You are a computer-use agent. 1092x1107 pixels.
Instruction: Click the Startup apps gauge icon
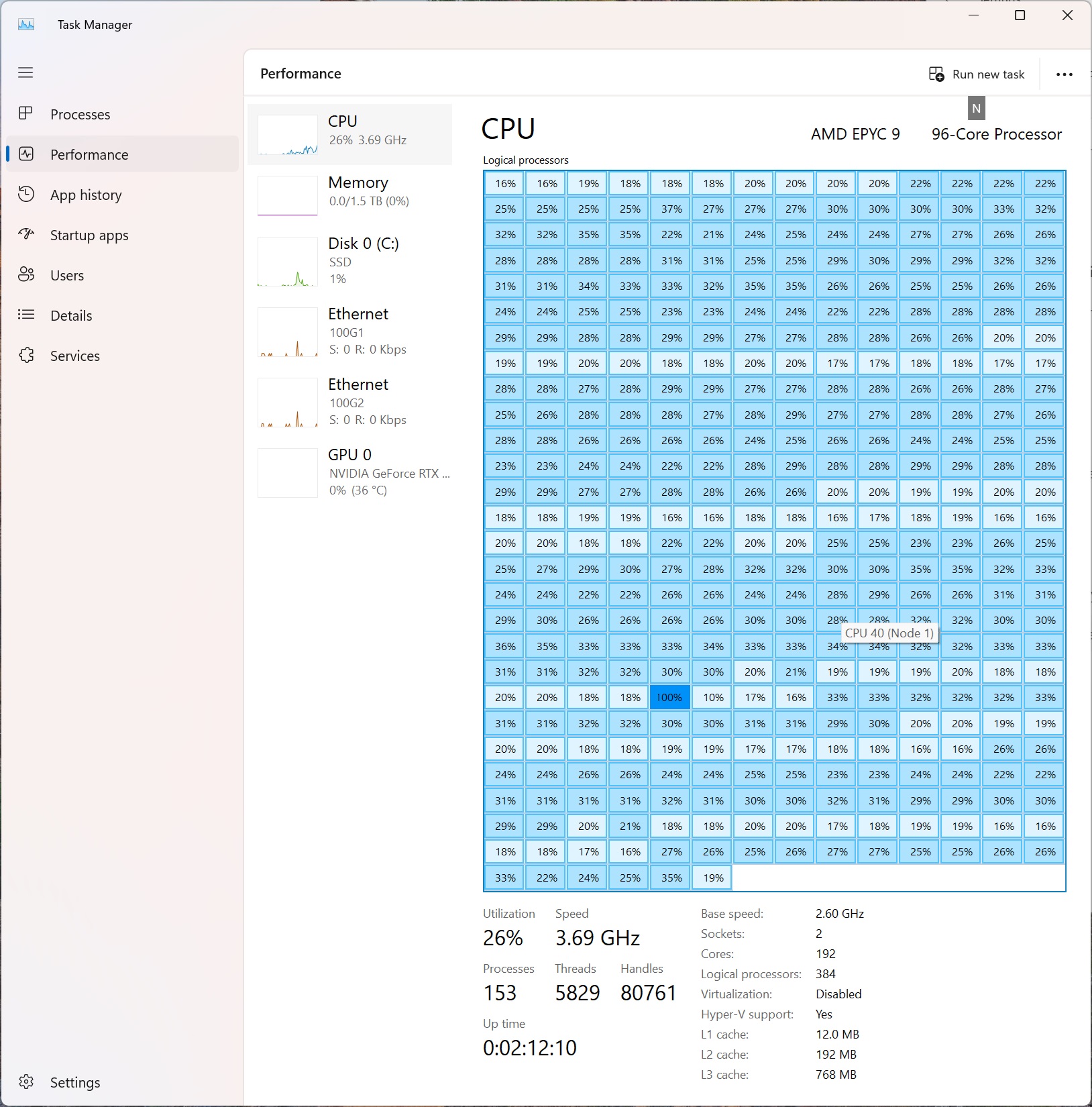click(25, 234)
